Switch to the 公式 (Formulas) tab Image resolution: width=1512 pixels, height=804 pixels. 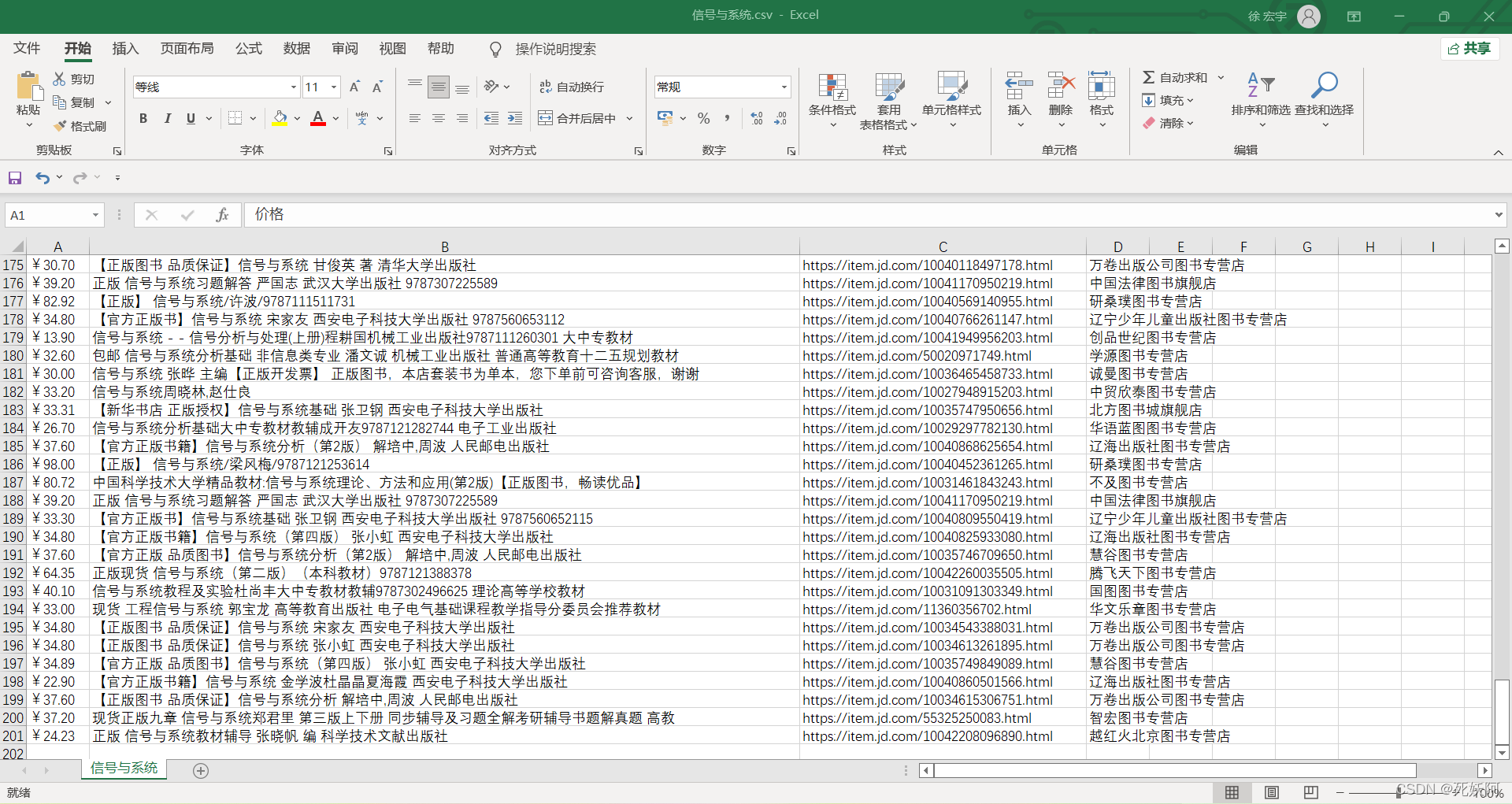pyautogui.click(x=249, y=48)
